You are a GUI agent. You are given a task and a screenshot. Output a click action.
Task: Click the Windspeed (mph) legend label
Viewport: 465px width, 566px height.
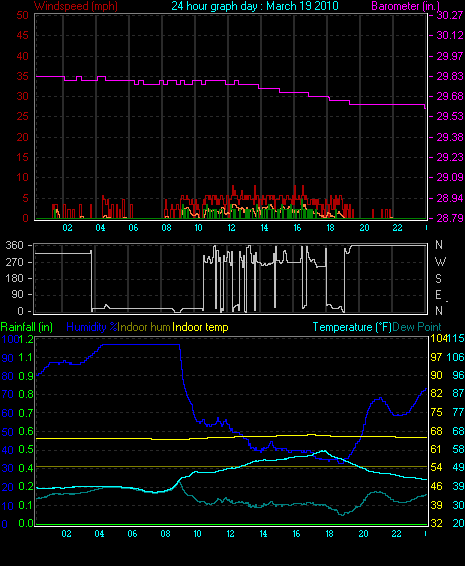click(x=76, y=6)
